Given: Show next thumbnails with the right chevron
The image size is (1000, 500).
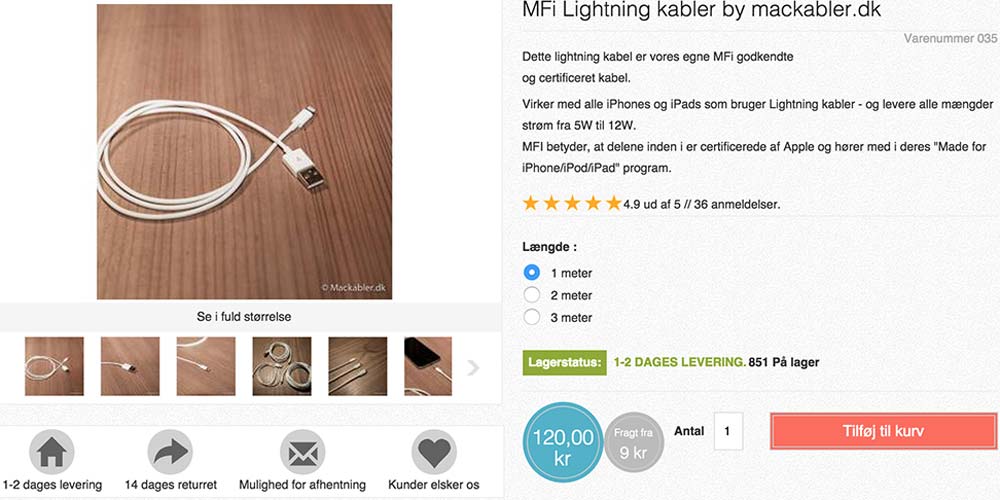Looking at the screenshot, I should point(473,367).
